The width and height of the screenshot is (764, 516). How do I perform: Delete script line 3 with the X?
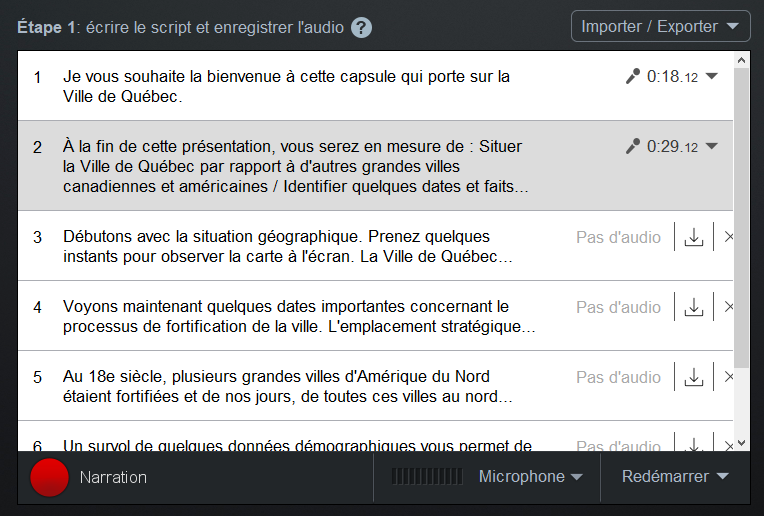pyautogui.click(x=728, y=237)
